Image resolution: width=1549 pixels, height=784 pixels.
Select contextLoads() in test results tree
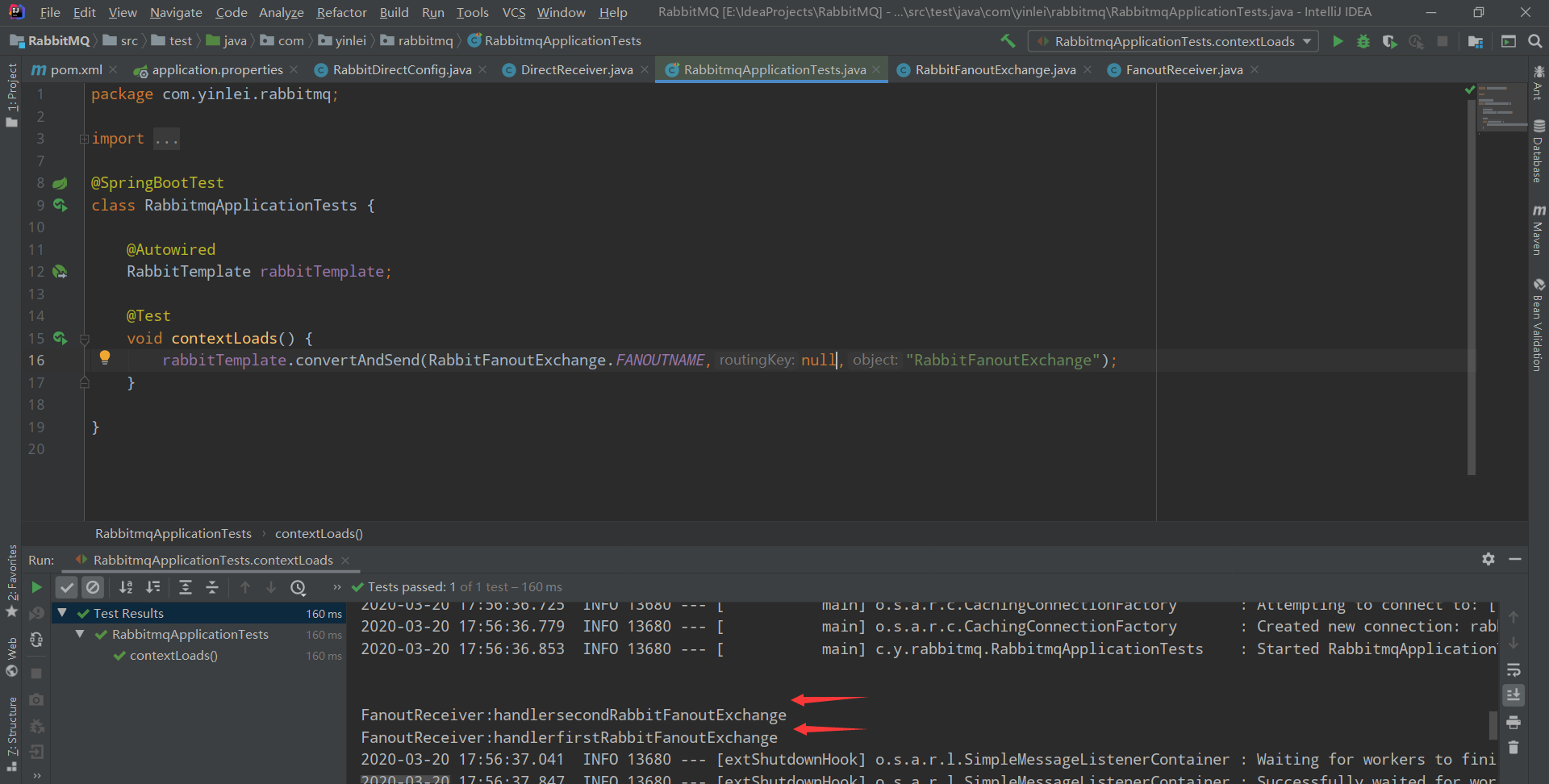173,656
